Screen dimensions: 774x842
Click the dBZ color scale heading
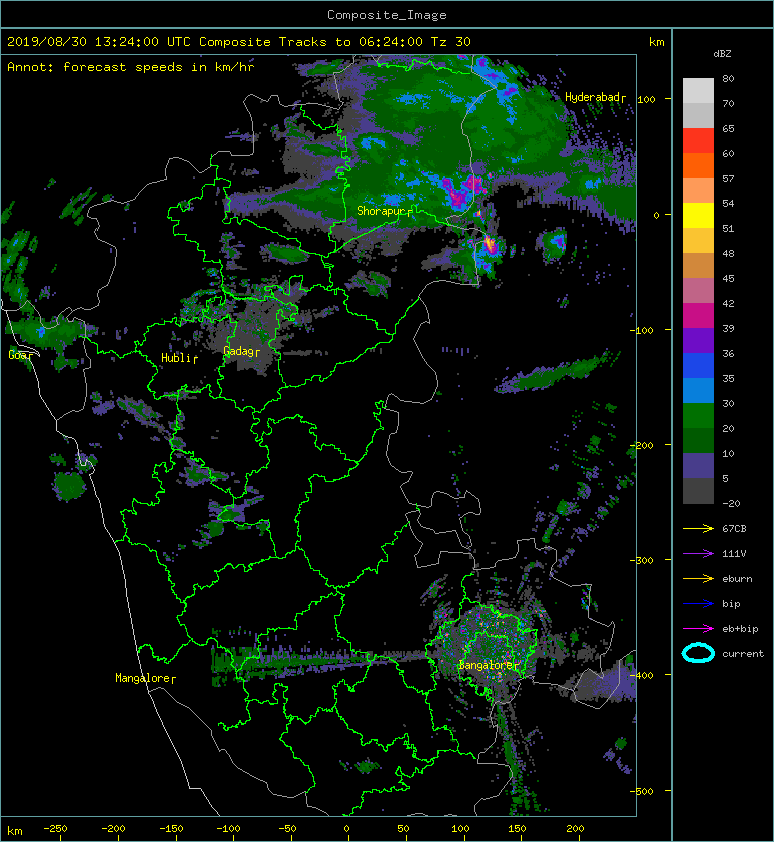tap(722, 54)
